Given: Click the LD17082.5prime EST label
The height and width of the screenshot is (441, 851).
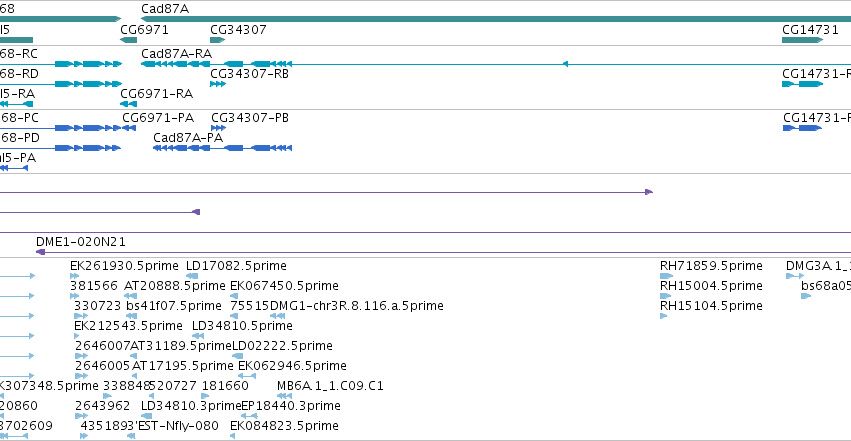Looking at the screenshot, I should (236, 266).
